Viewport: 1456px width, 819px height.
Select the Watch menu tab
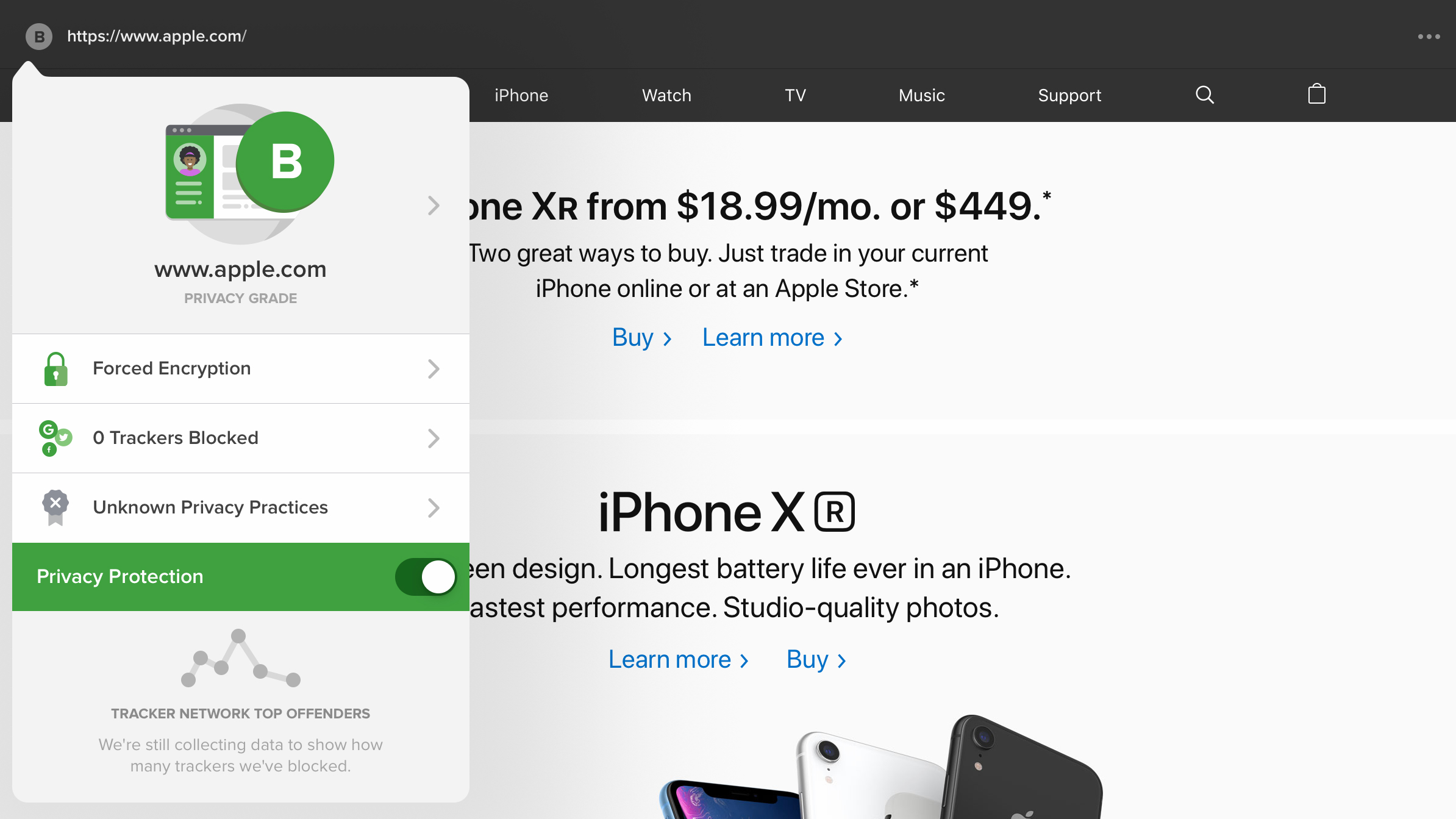[x=667, y=94]
